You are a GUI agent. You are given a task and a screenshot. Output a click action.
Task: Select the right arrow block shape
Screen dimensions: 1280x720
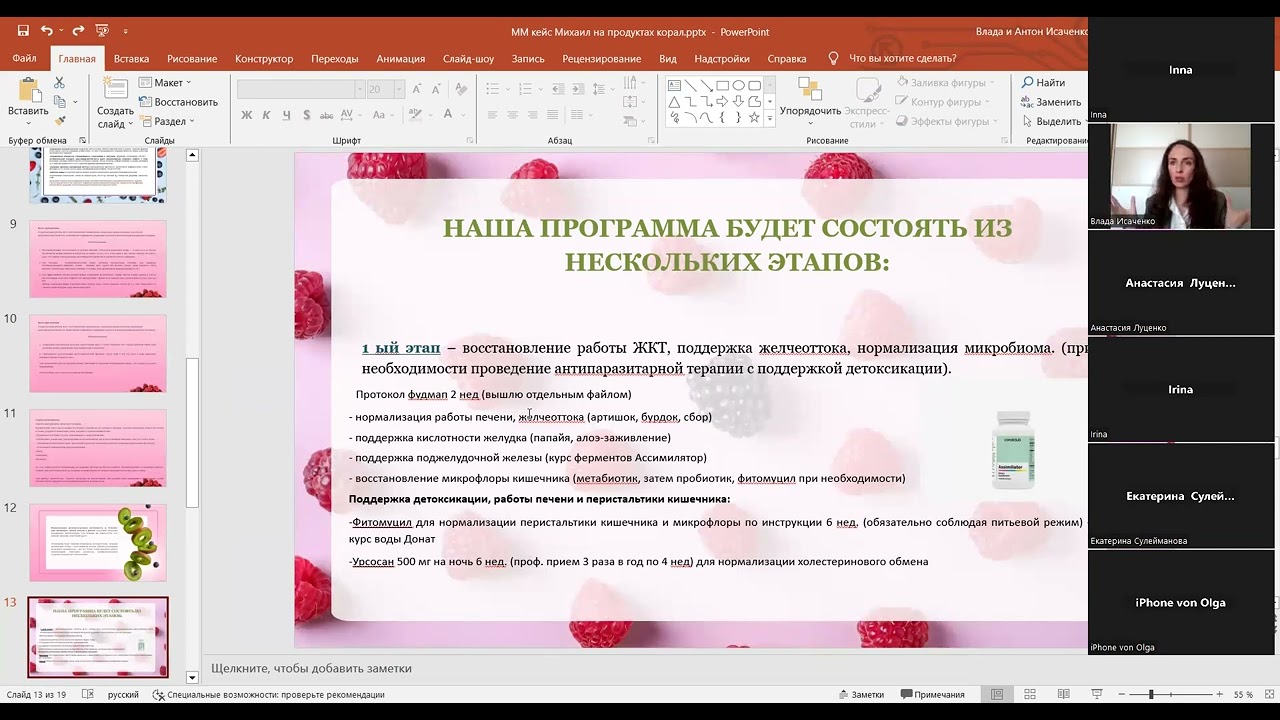click(x=722, y=102)
